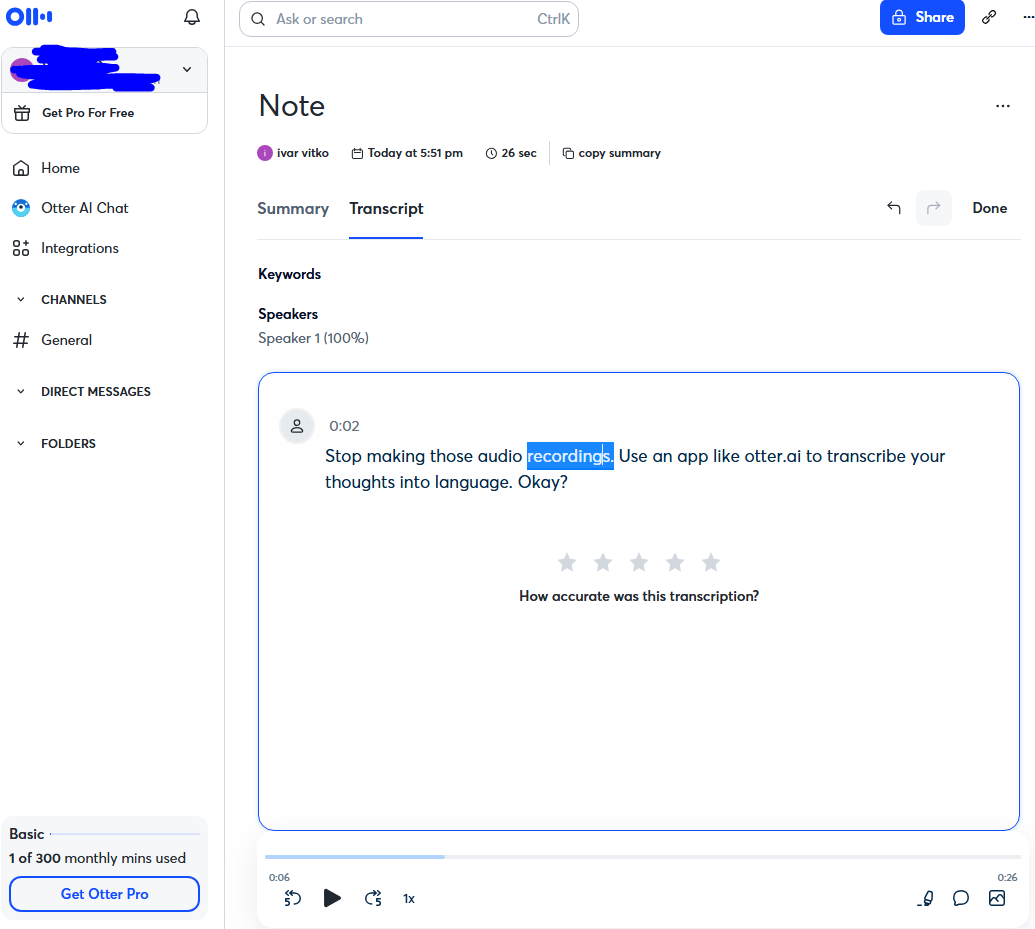The height and width of the screenshot is (929, 1035).
Task: Rate transcription three stars
Action: pyautogui.click(x=639, y=563)
